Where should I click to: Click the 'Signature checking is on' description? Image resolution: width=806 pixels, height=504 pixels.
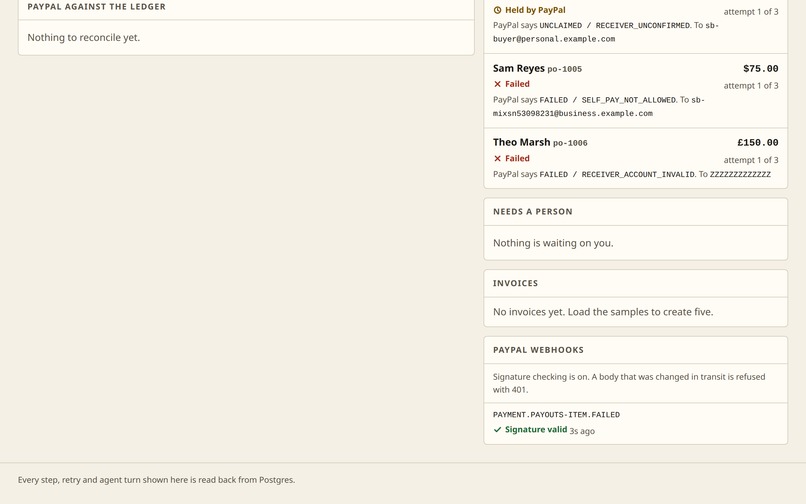point(629,383)
